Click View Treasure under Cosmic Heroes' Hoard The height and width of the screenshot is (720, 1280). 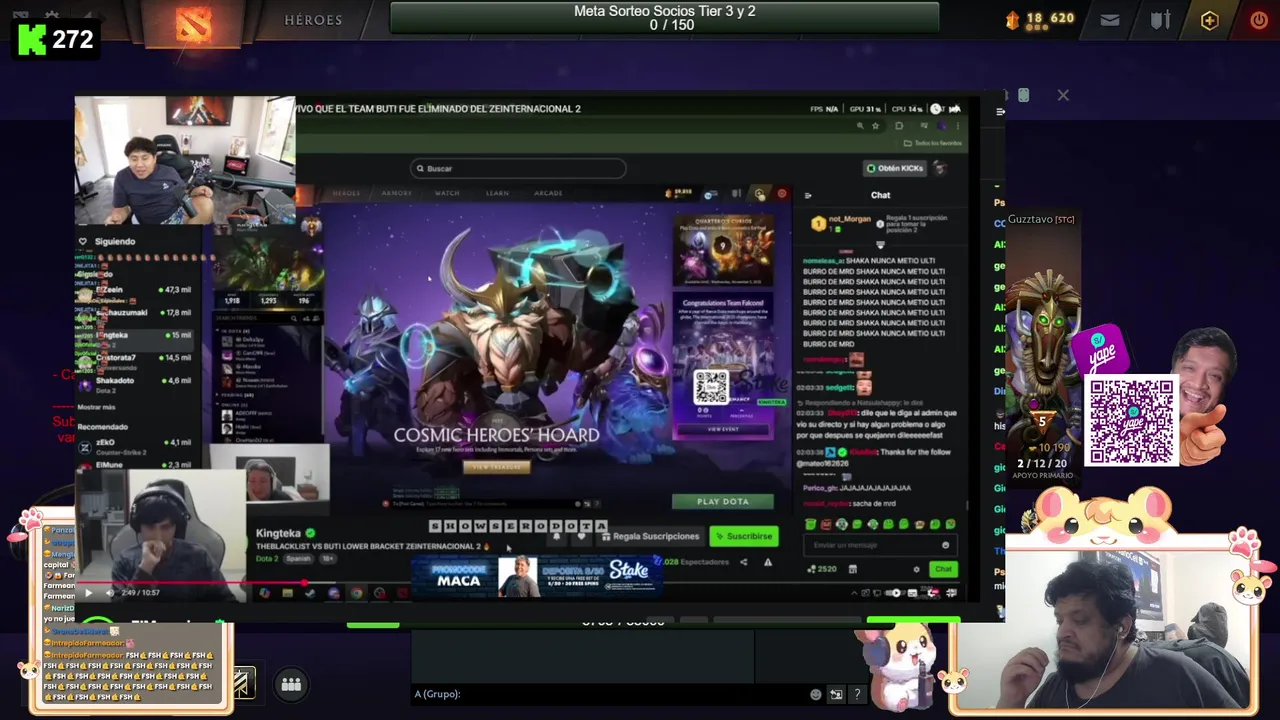[x=496, y=467]
